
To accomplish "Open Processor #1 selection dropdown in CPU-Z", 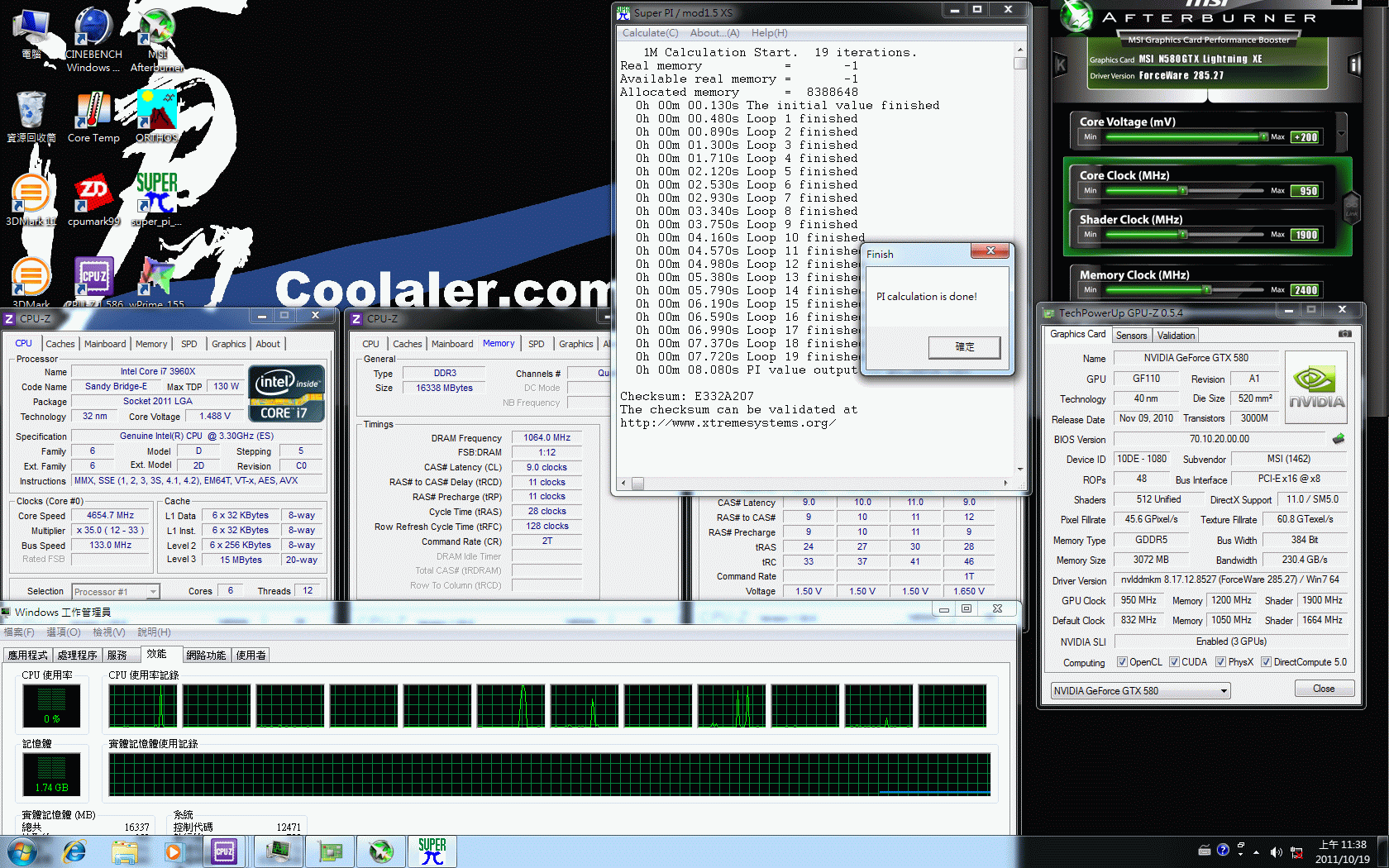I will tap(115, 591).
